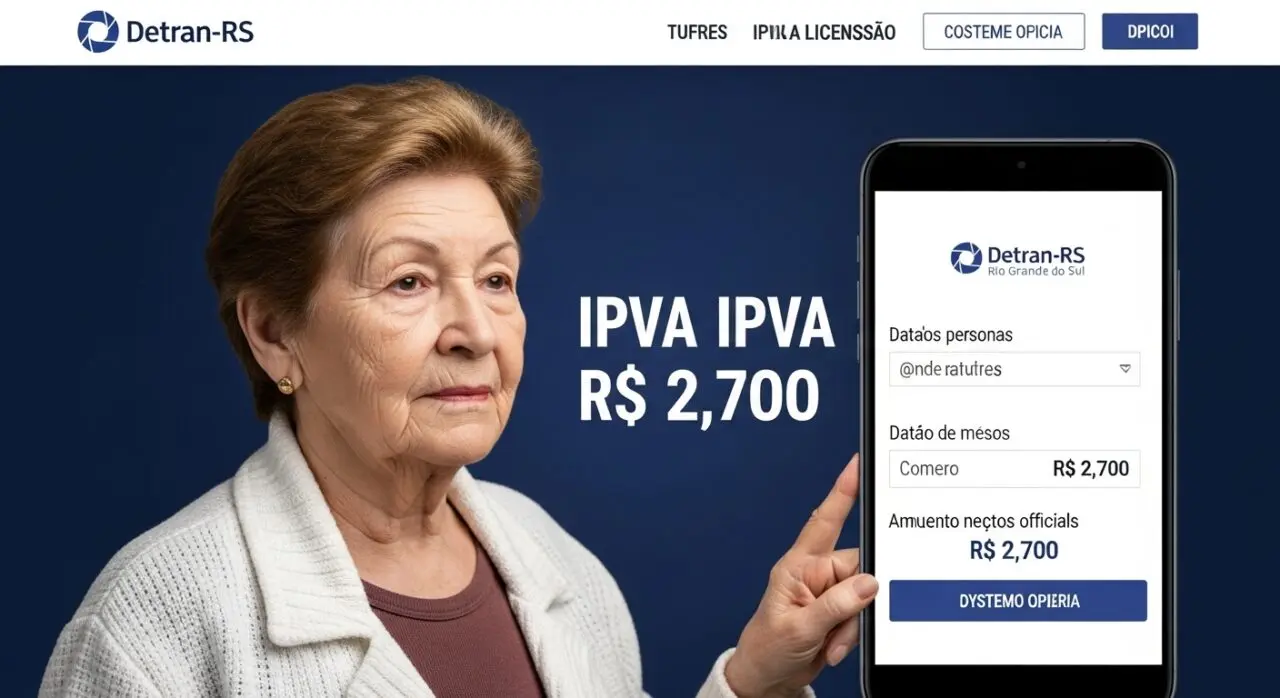Tap the phone's front camera dot
Image resolution: width=1280 pixels, height=698 pixels.
(x=1020, y=164)
